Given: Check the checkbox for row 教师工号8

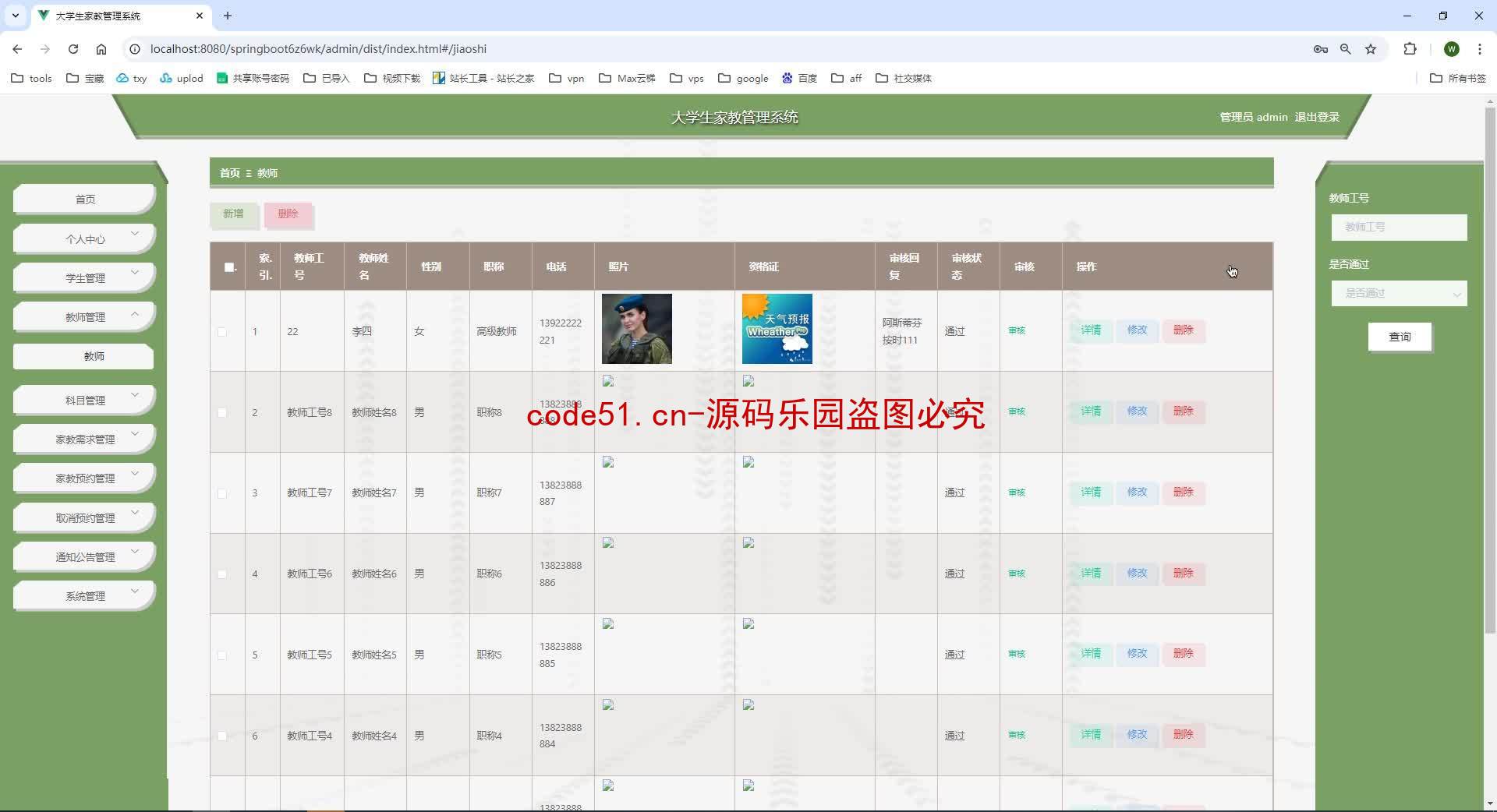Looking at the screenshot, I should coord(221,412).
